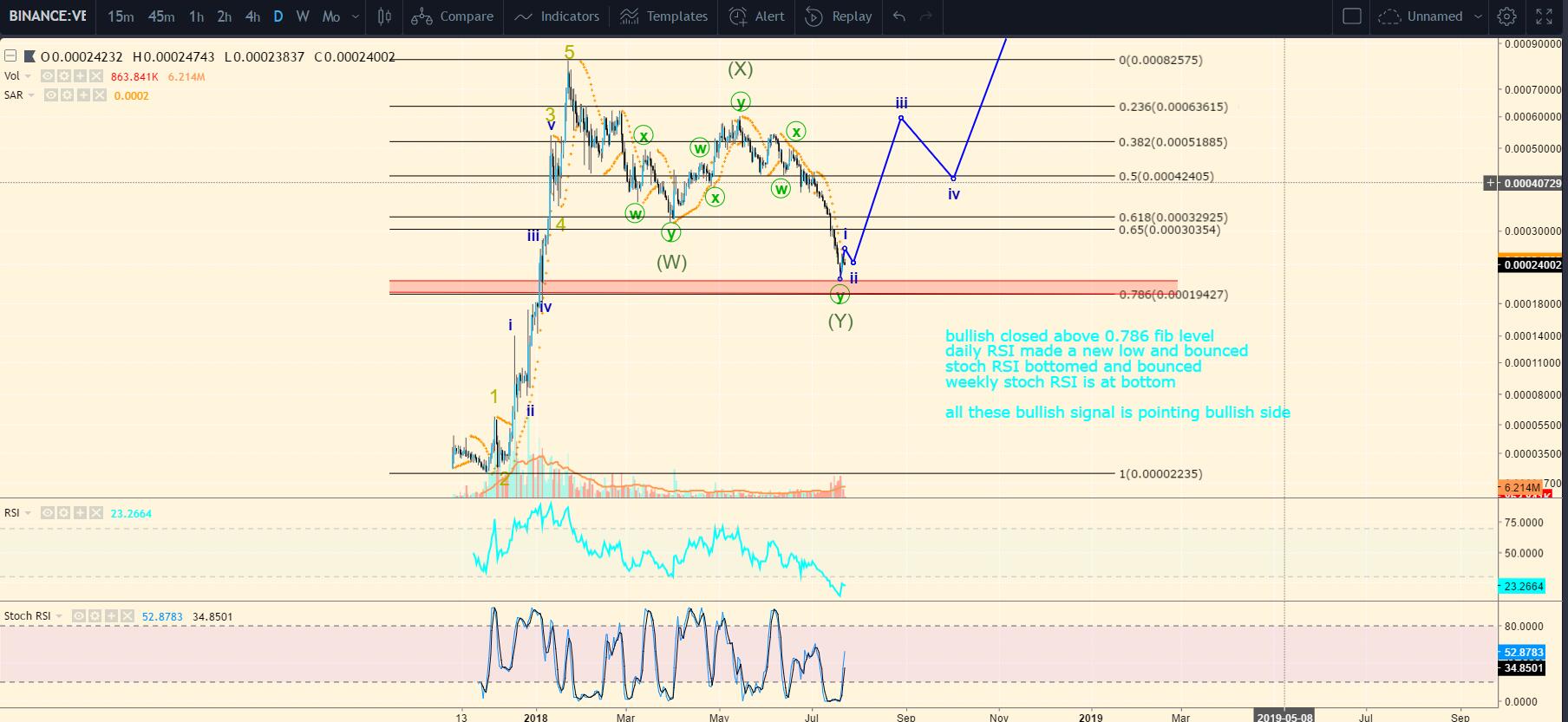Open chart settings via the gear icon
Image resolution: width=1568 pixels, height=722 pixels.
click(x=1507, y=16)
